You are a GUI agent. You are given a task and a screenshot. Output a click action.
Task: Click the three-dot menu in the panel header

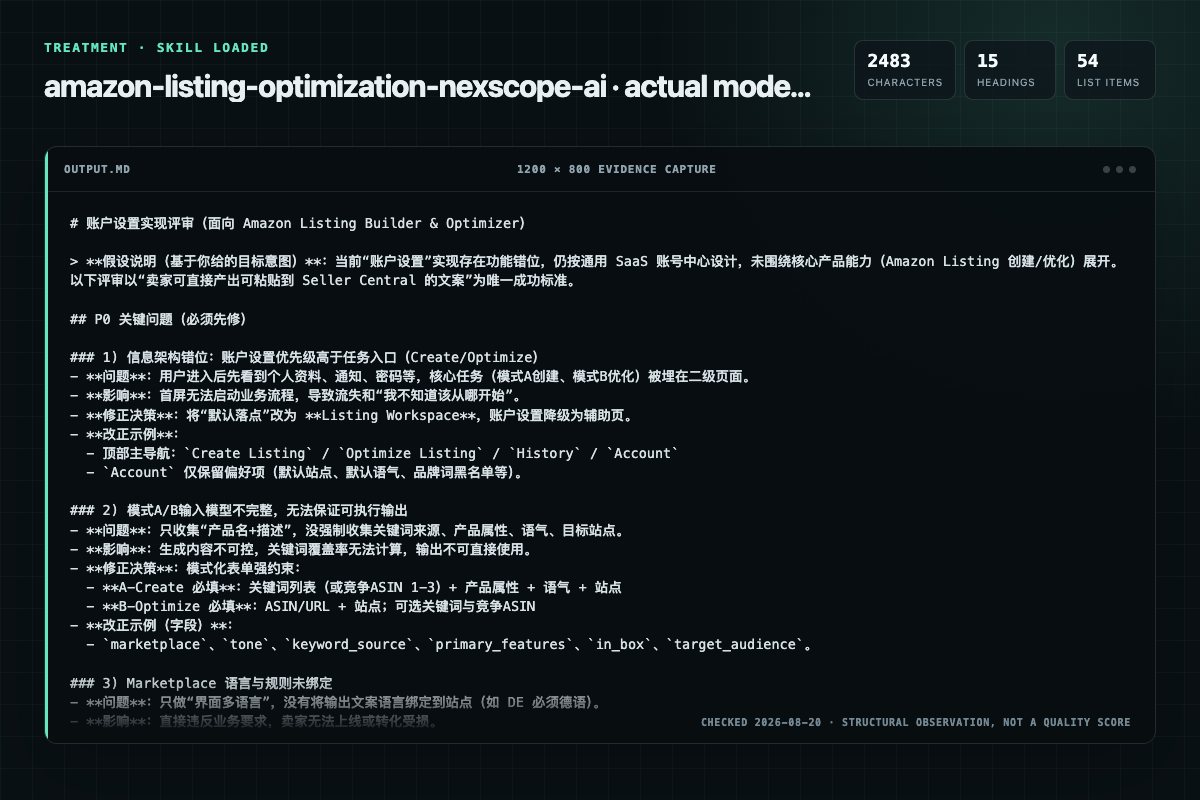[1119, 169]
